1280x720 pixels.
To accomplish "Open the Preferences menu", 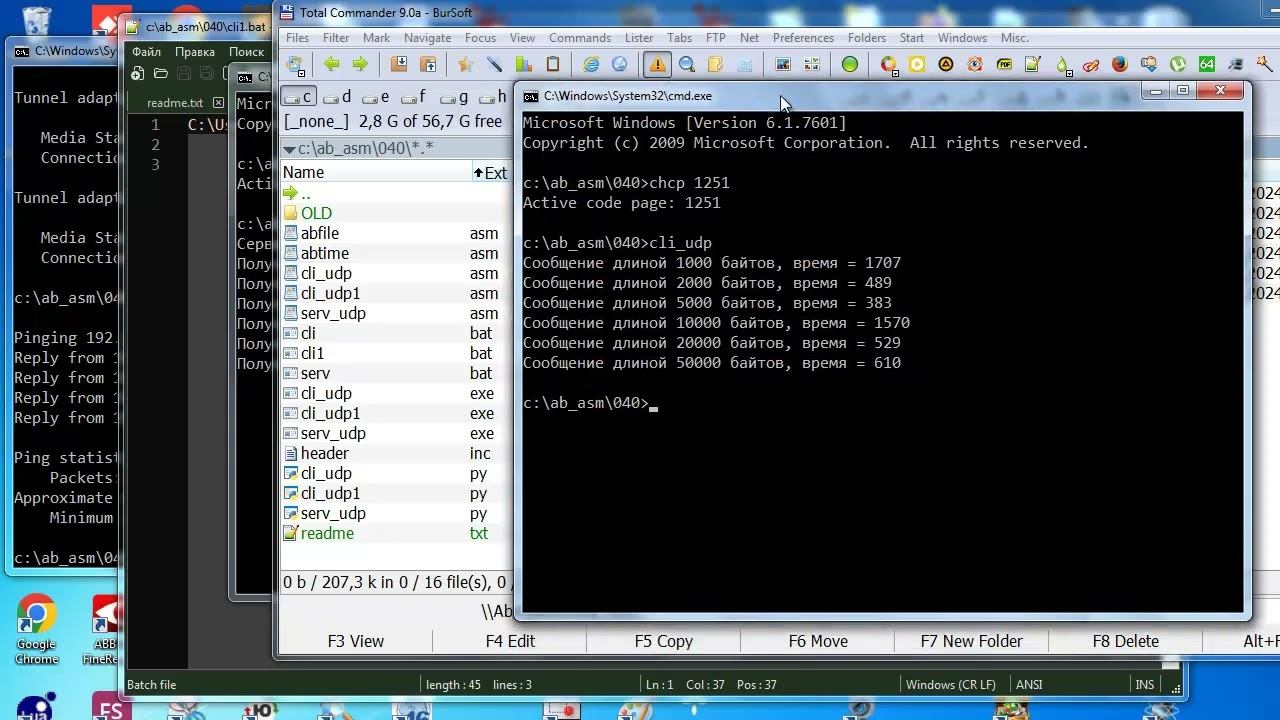I will [x=803, y=38].
